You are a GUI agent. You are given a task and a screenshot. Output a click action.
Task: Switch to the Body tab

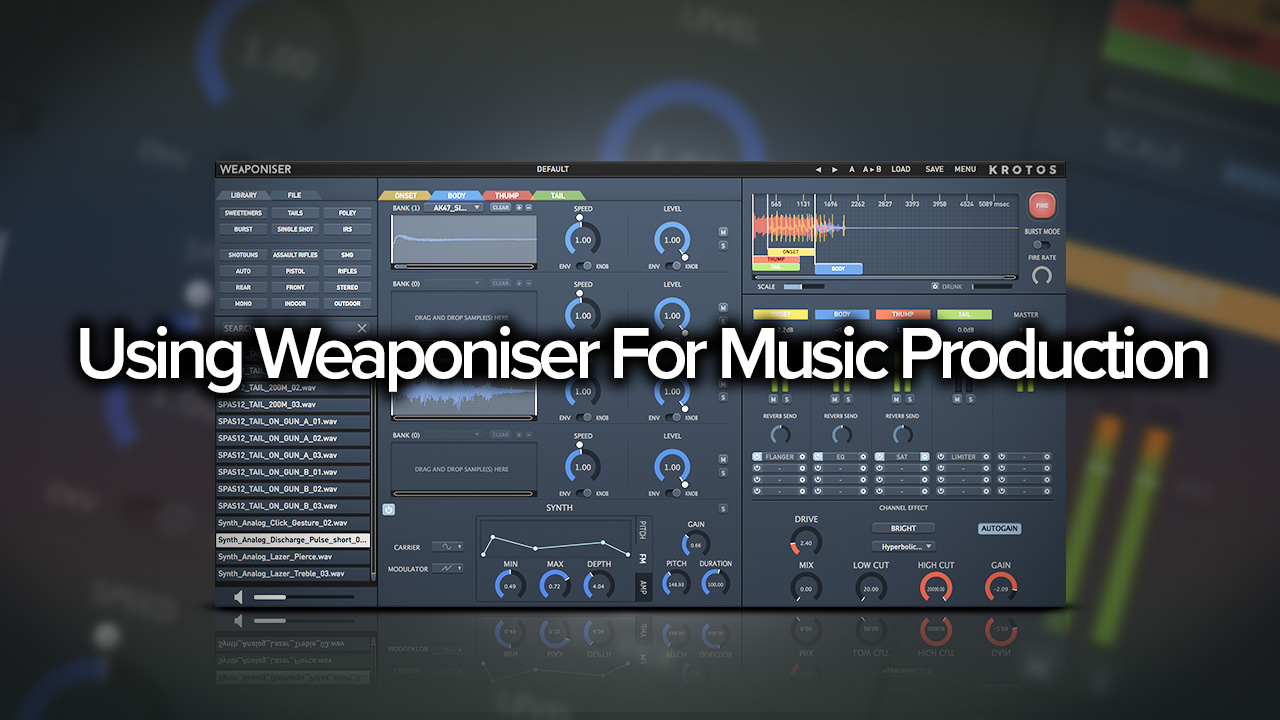pos(457,195)
